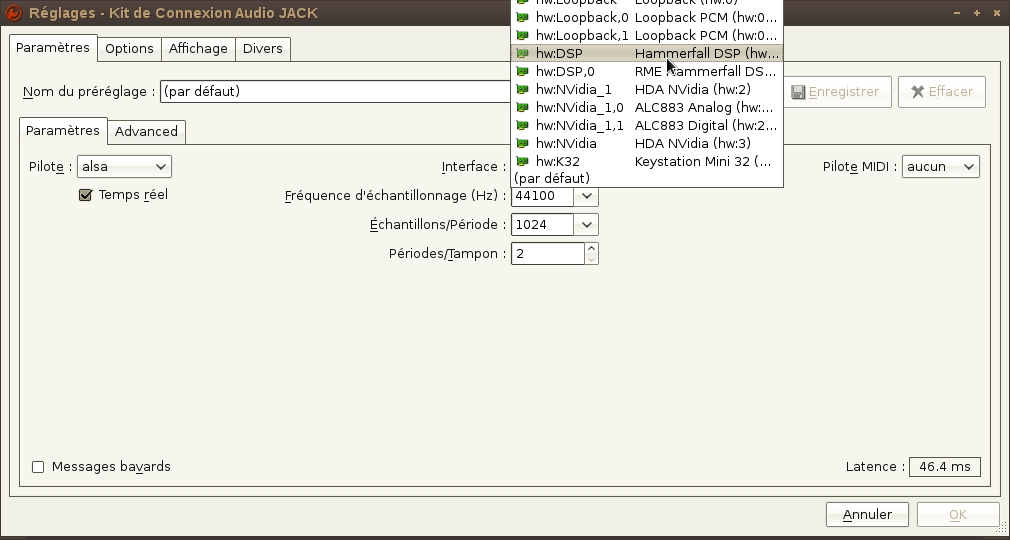Choose hw:NVidia_1,1 ALC883 Digital entry
This screenshot has width=1010, height=540.
[647, 126]
